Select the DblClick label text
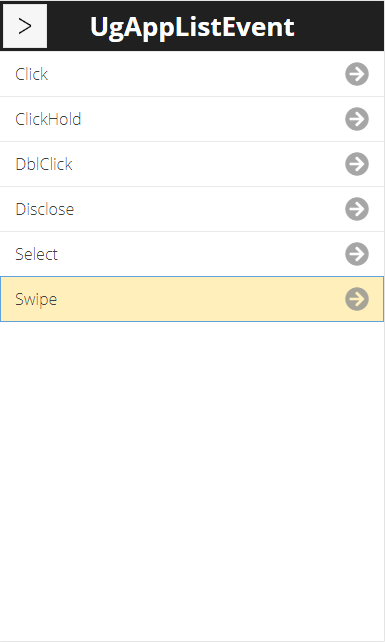This screenshot has width=385, height=642. click(x=44, y=164)
